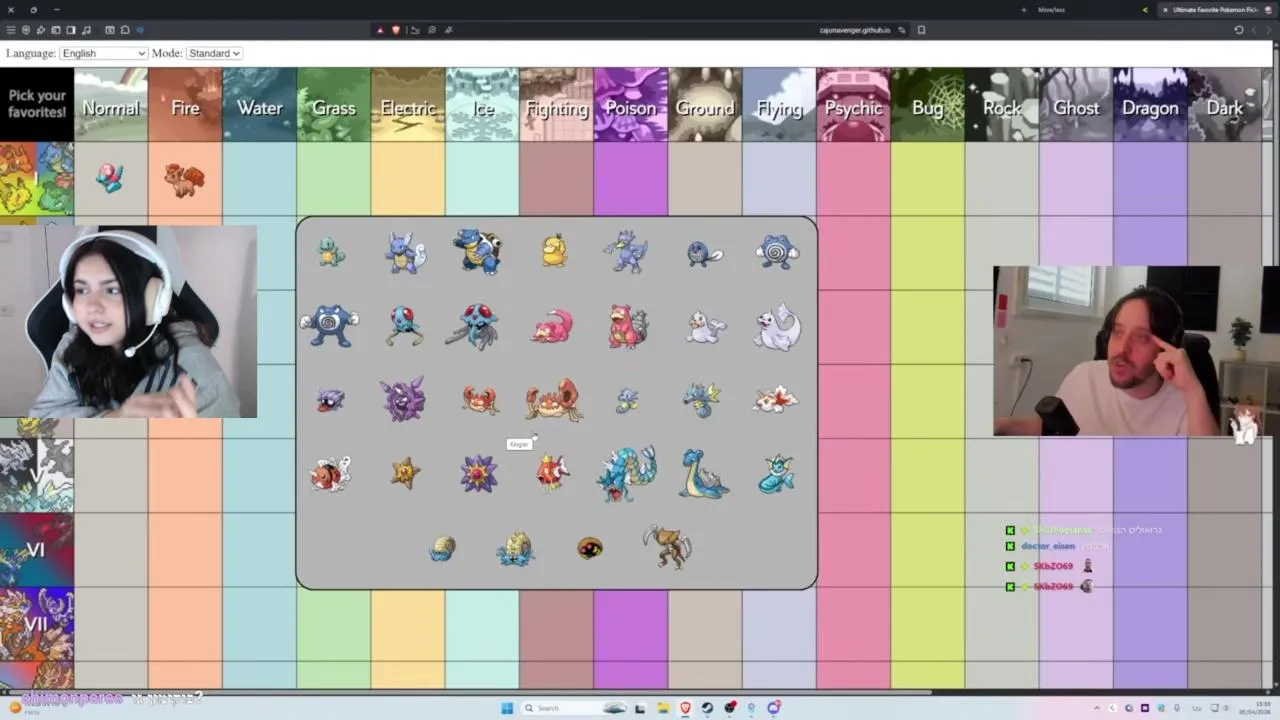Pick Staryu from the grid
This screenshot has height=720, width=1280.
[x=405, y=474]
